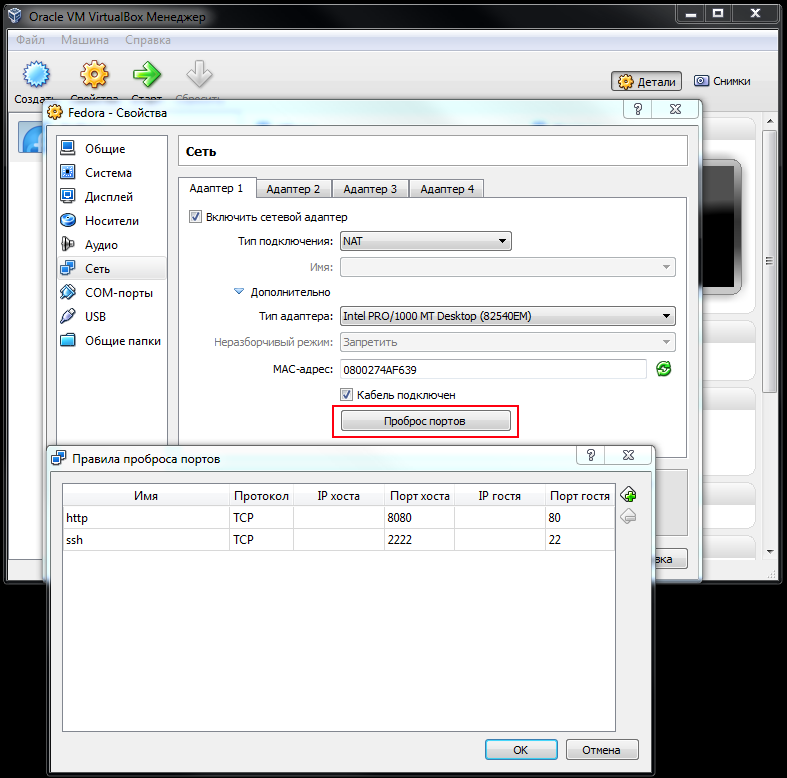Open the Машина menu
787x778 pixels.
click(85, 40)
